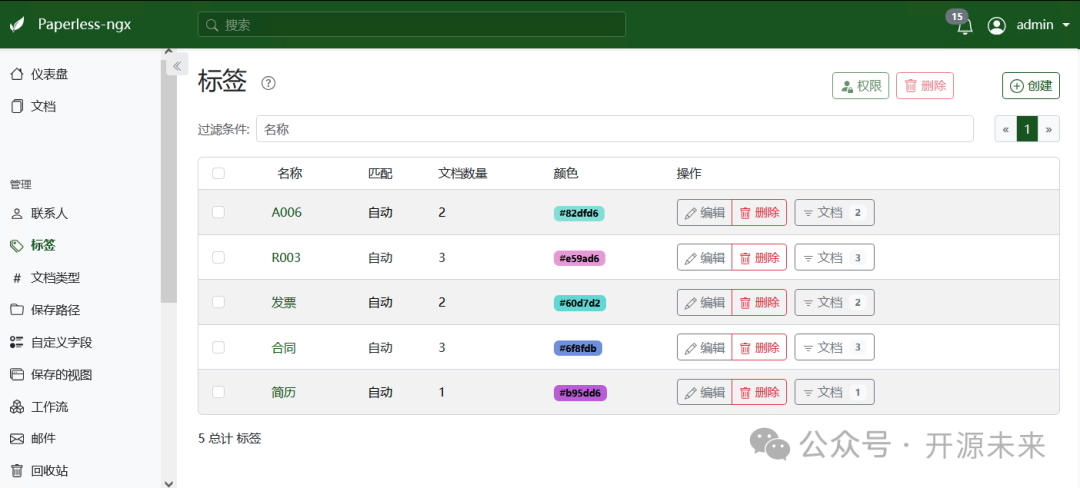The image size is (1080, 488).
Task: Collapse the sidebar with the double-chevron
Action: pyautogui.click(x=177, y=65)
